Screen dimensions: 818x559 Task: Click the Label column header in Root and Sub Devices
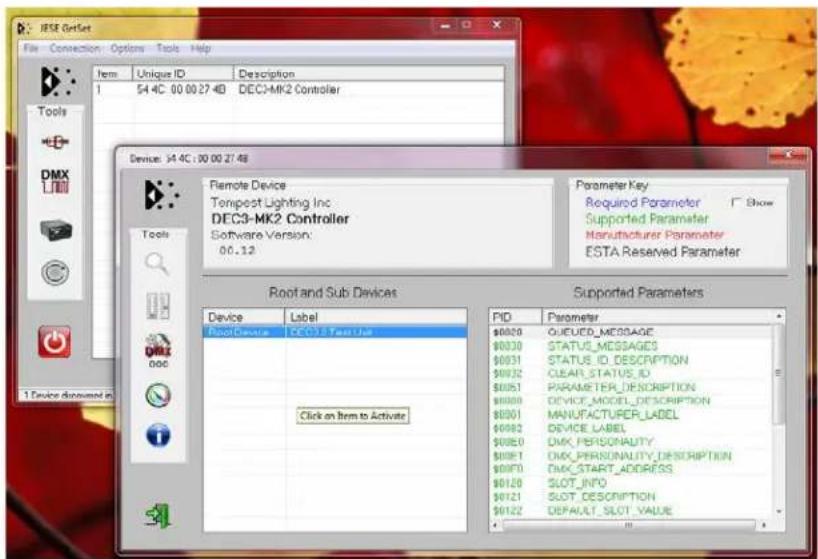[x=376, y=317]
